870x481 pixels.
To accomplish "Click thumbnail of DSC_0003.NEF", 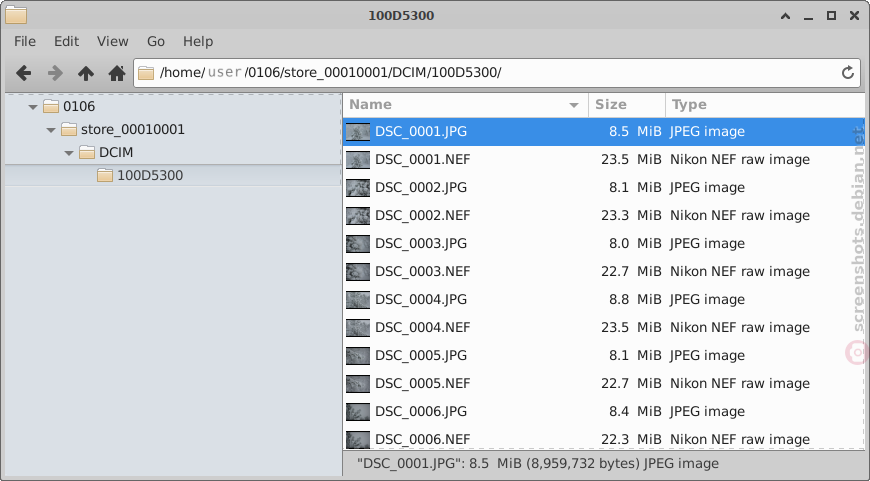I will click(x=358, y=272).
